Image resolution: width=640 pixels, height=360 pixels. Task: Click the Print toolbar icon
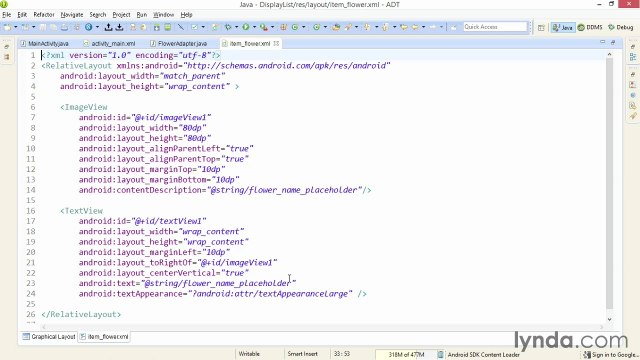click(64, 27)
